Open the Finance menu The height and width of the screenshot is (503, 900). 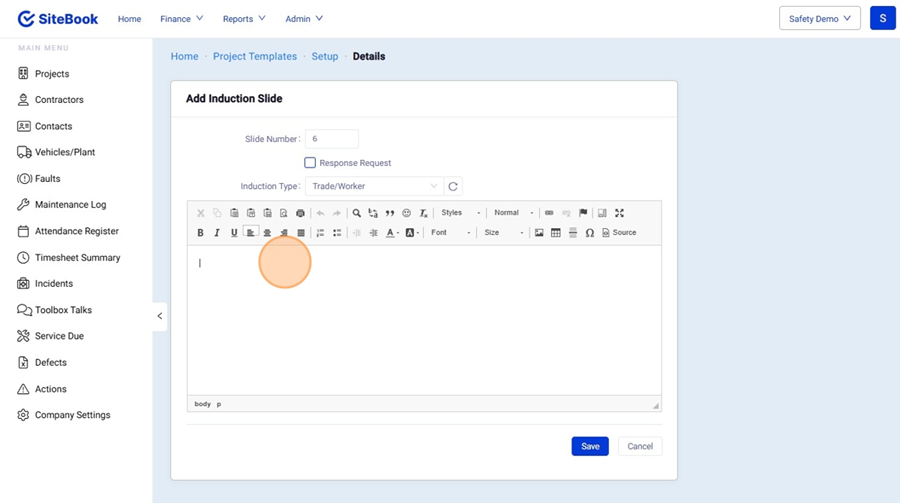[x=181, y=19]
